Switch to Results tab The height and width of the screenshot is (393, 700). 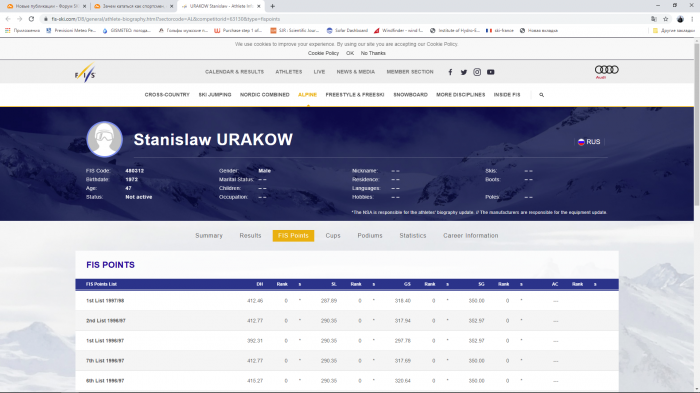[250, 235]
